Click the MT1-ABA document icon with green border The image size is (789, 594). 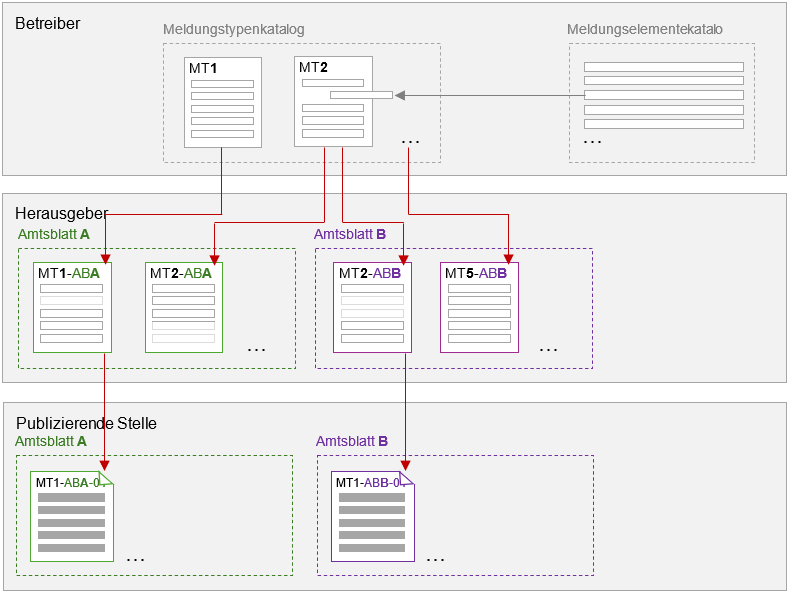pos(72,307)
